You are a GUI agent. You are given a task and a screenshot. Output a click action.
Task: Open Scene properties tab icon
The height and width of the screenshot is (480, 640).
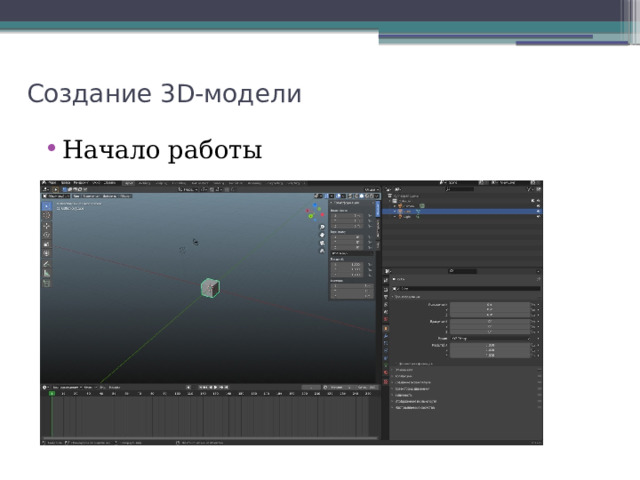(x=386, y=312)
